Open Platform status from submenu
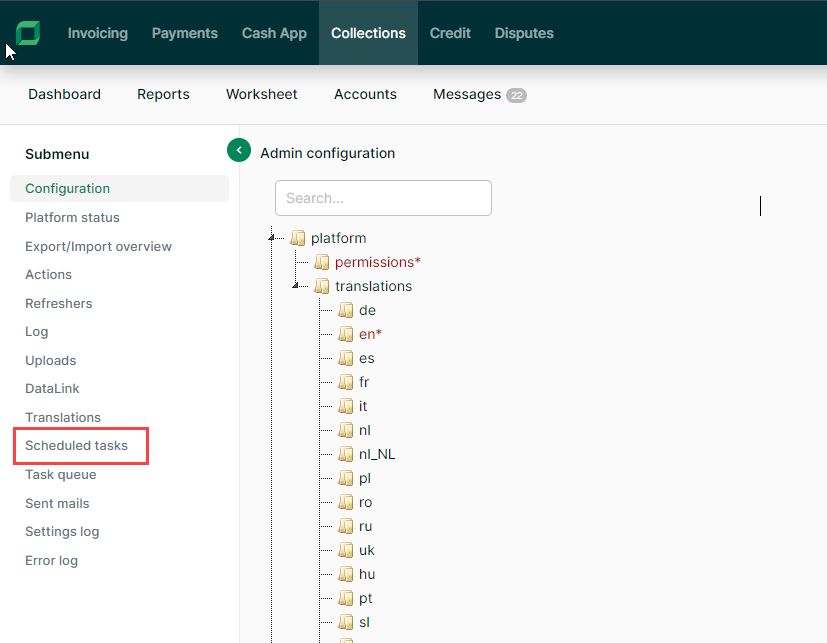This screenshot has height=643, width=827. (x=72, y=217)
